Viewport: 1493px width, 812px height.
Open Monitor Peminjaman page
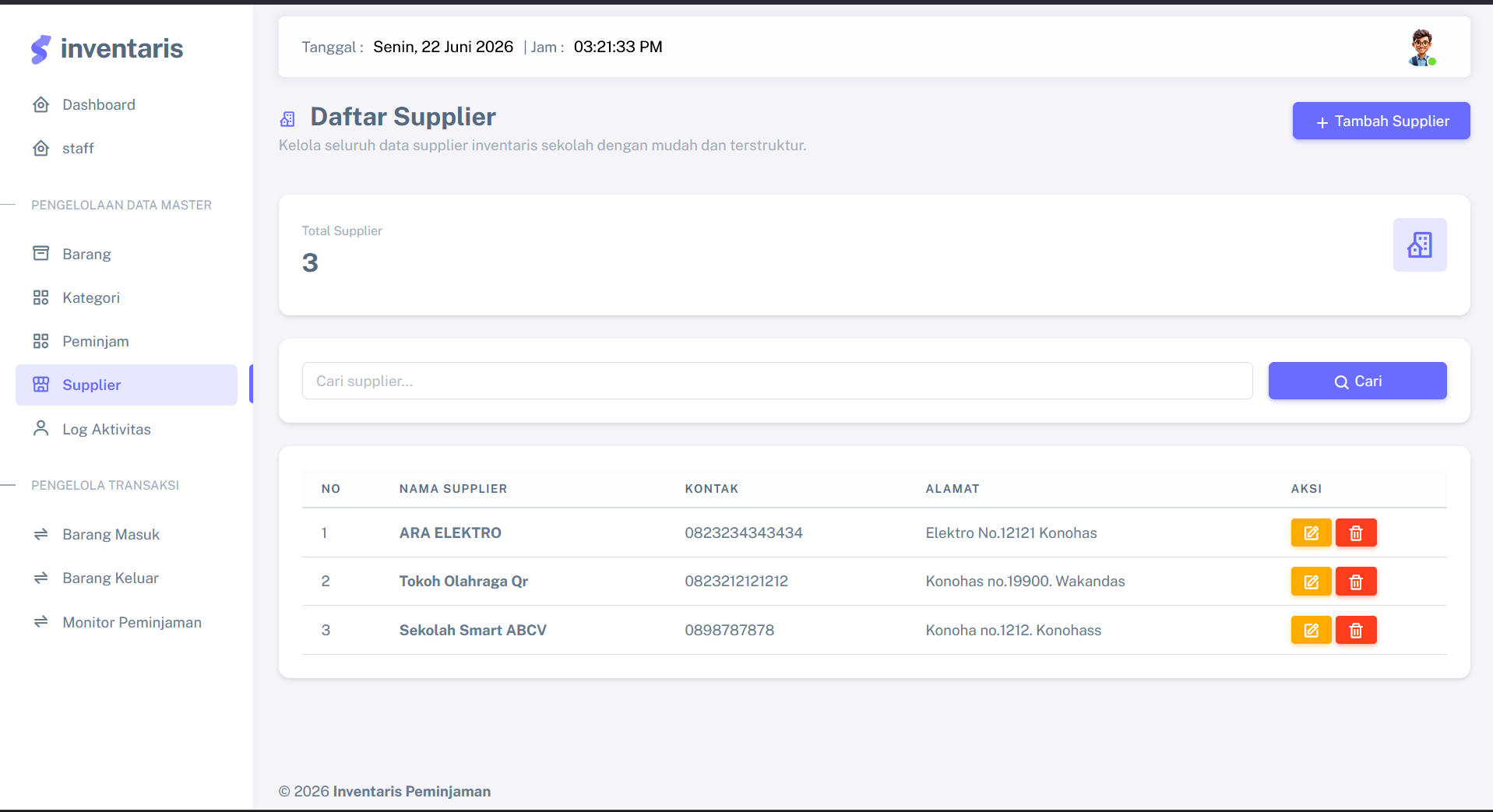click(x=126, y=622)
